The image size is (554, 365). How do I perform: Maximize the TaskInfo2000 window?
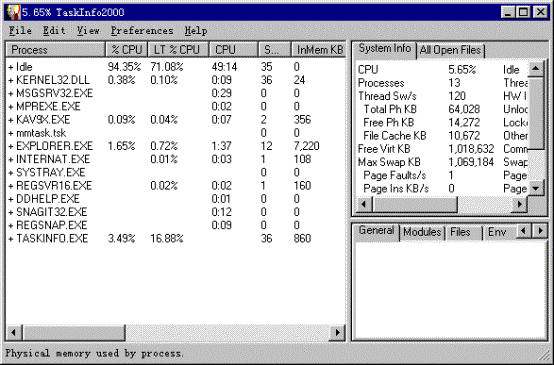coord(524,12)
